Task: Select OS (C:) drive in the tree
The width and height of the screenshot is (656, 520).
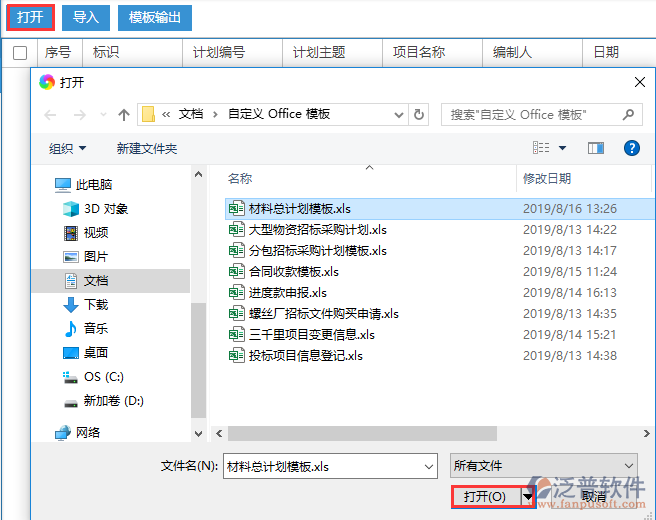Action: pyautogui.click(x=93, y=377)
